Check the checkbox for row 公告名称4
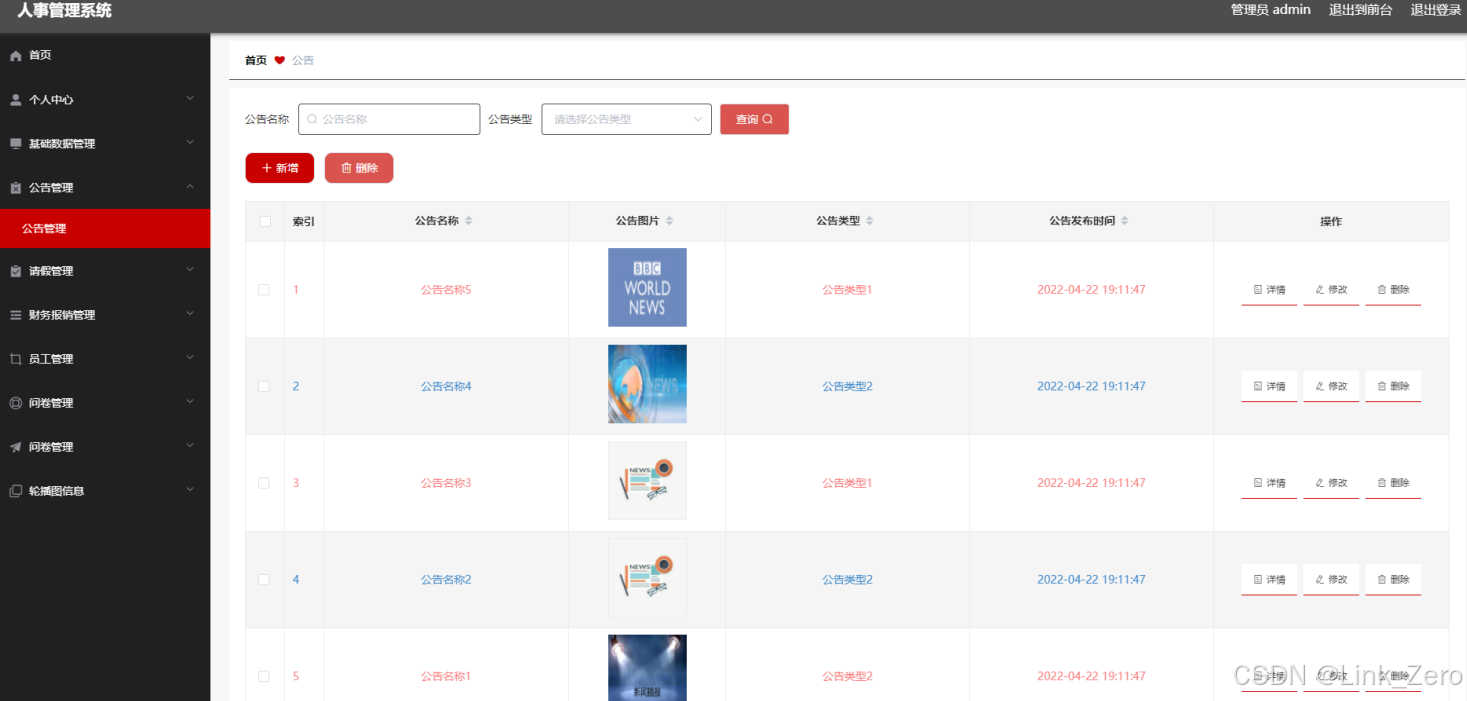 click(264, 386)
